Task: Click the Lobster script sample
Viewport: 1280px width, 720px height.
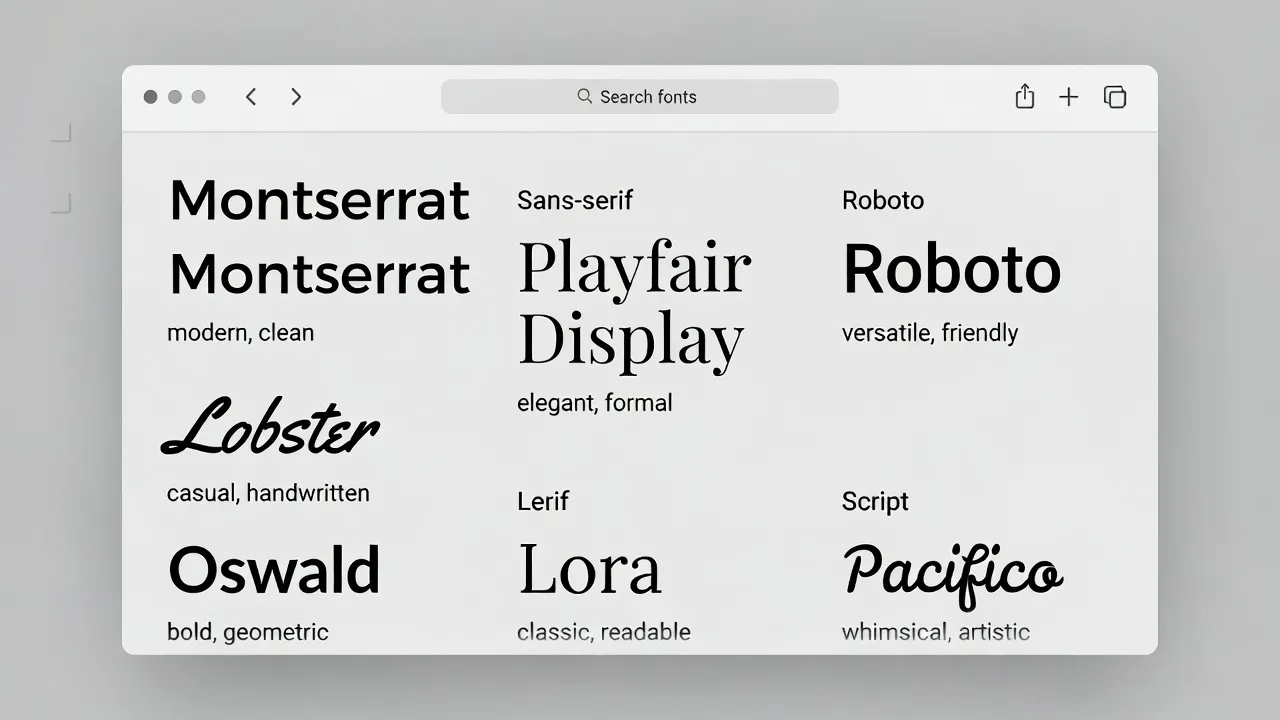Action: (270, 428)
